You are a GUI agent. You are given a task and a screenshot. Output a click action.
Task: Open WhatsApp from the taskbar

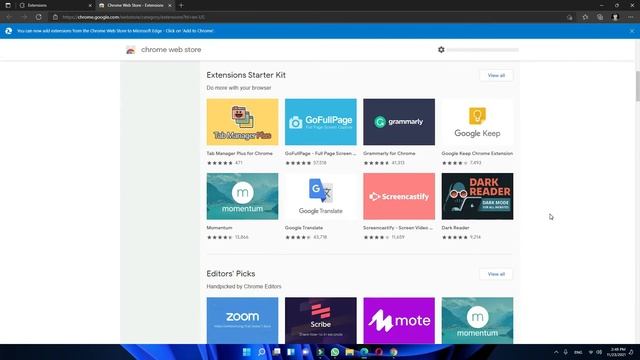point(335,352)
